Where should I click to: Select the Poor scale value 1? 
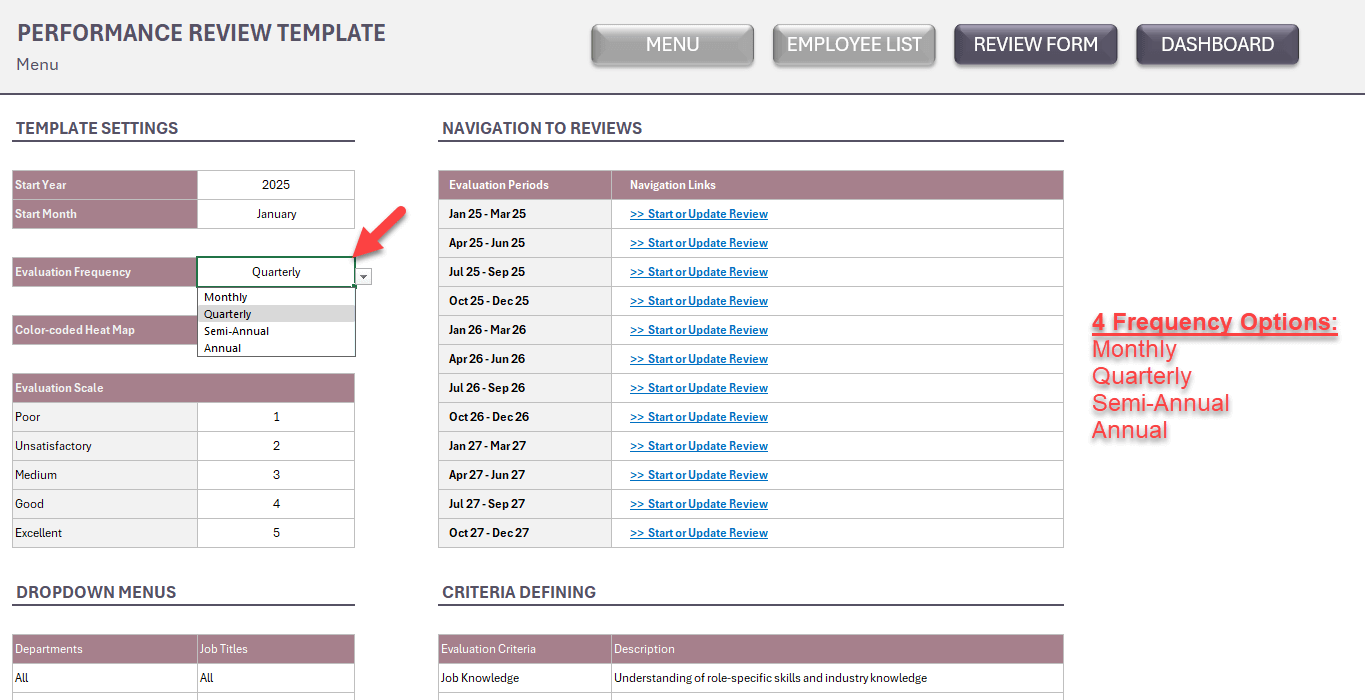coord(276,417)
